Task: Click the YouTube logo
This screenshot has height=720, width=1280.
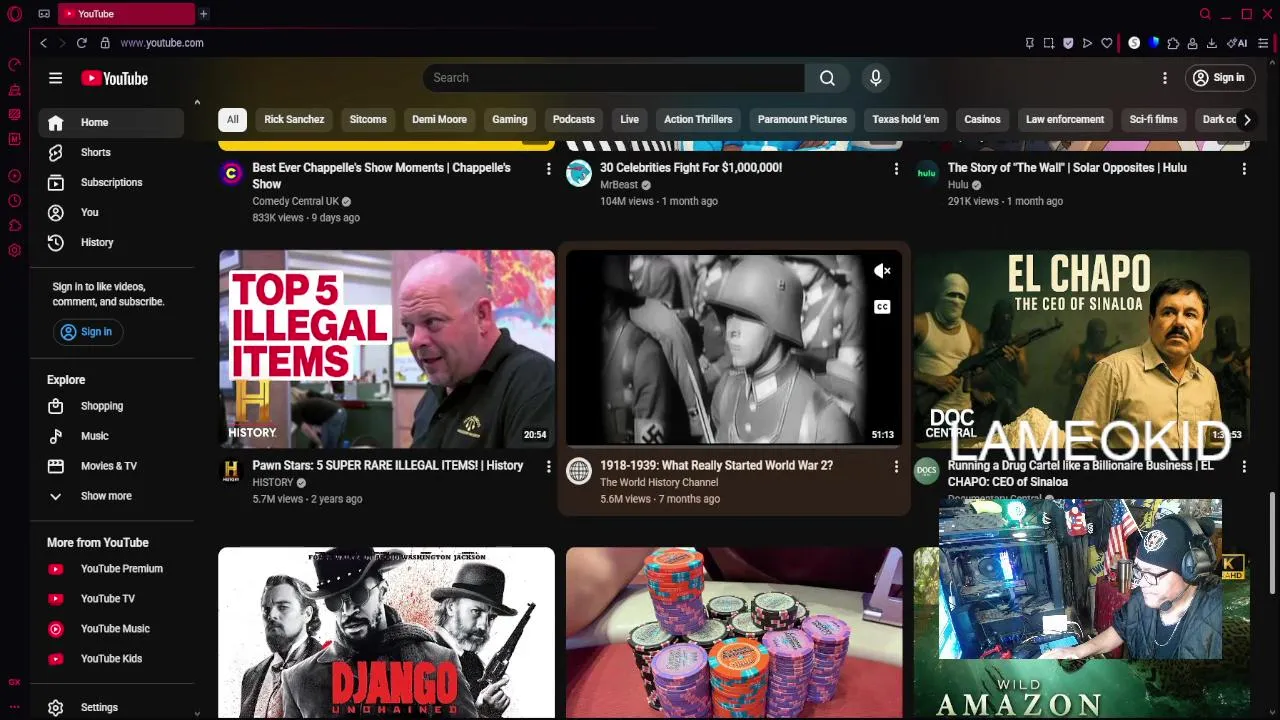Action: 115,78
